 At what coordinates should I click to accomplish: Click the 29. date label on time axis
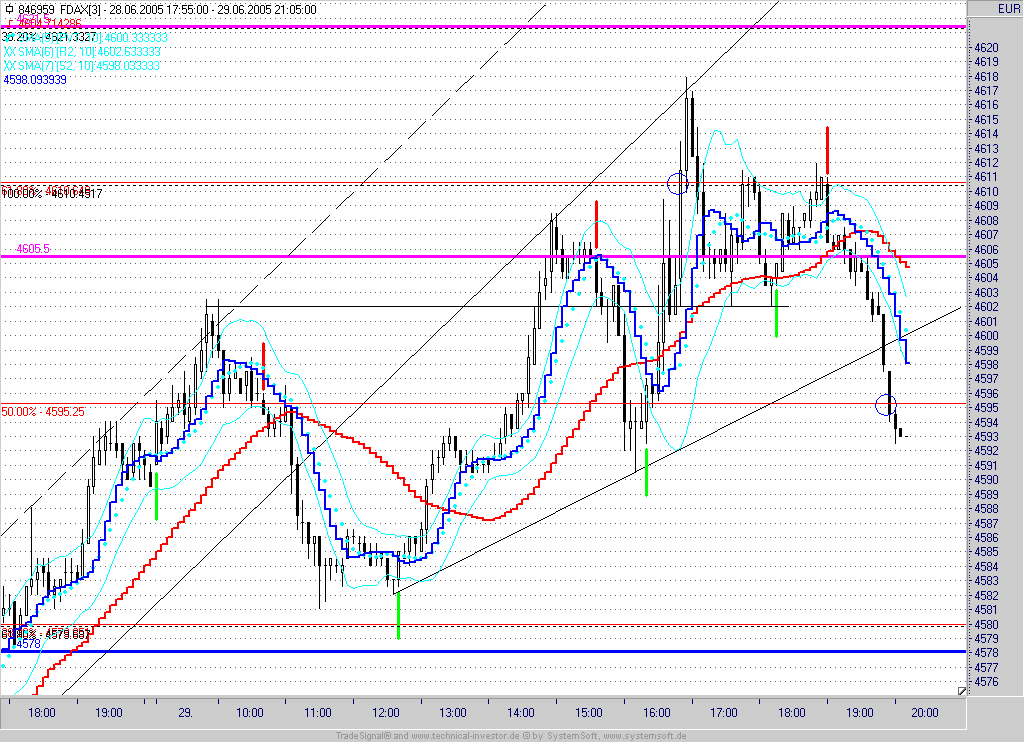[x=185, y=713]
